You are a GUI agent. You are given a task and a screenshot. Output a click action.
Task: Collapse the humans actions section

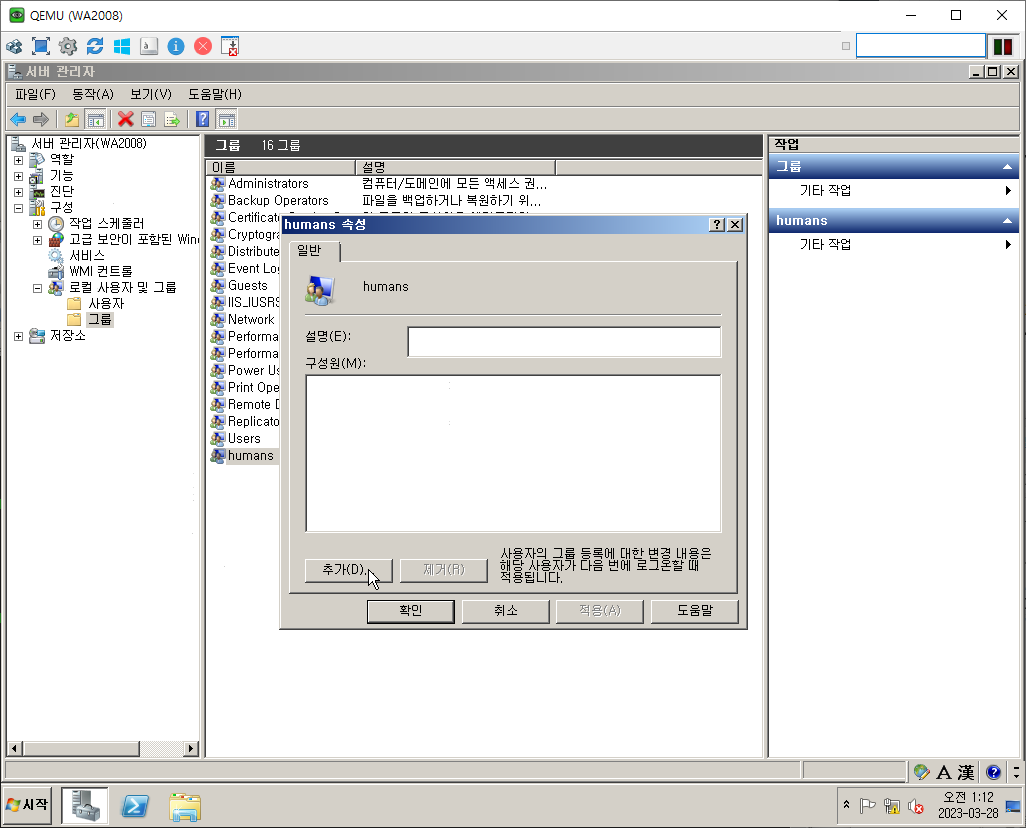[x=1006, y=221]
